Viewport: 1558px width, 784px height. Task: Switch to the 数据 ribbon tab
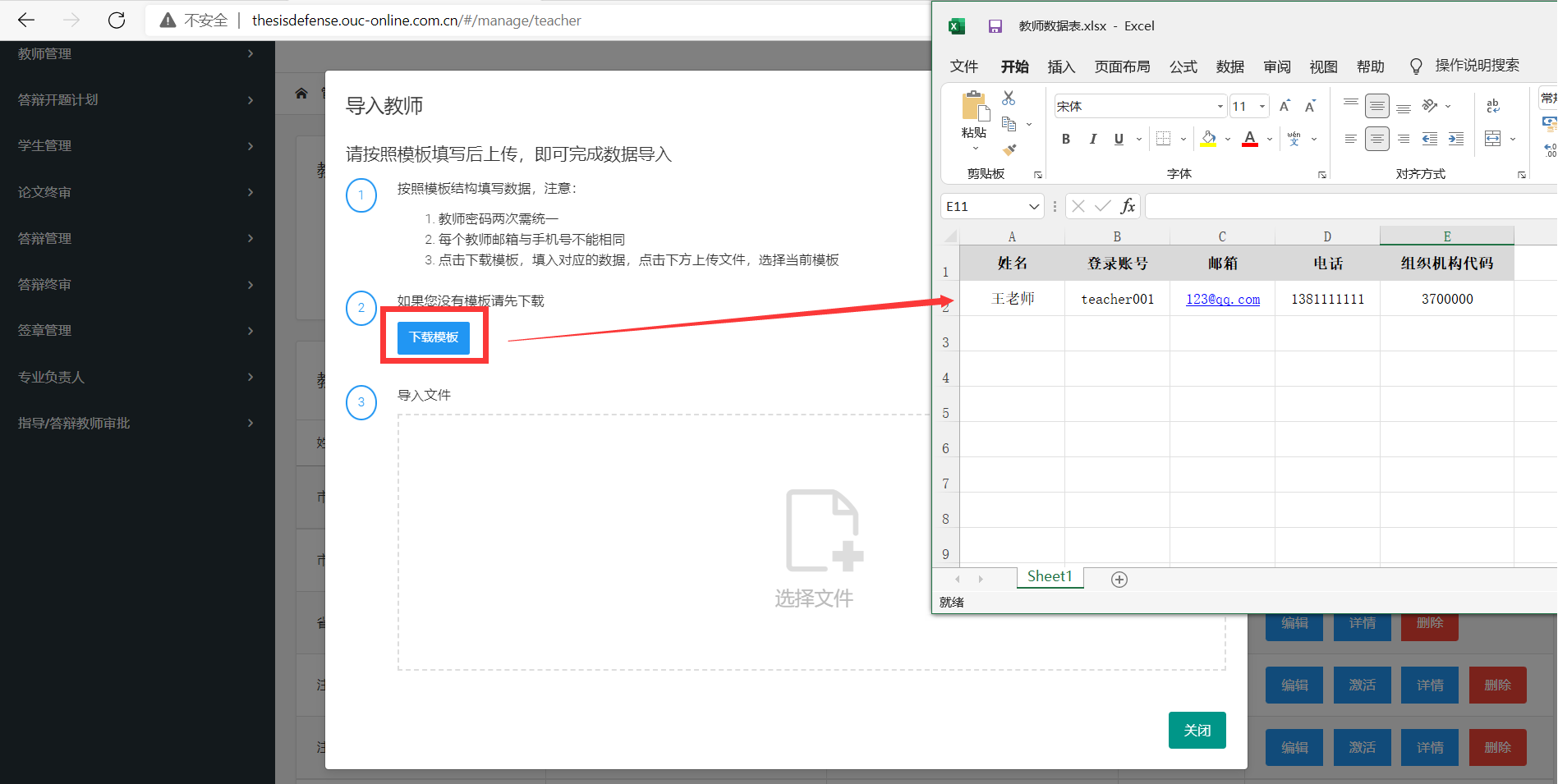click(1230, 66)
